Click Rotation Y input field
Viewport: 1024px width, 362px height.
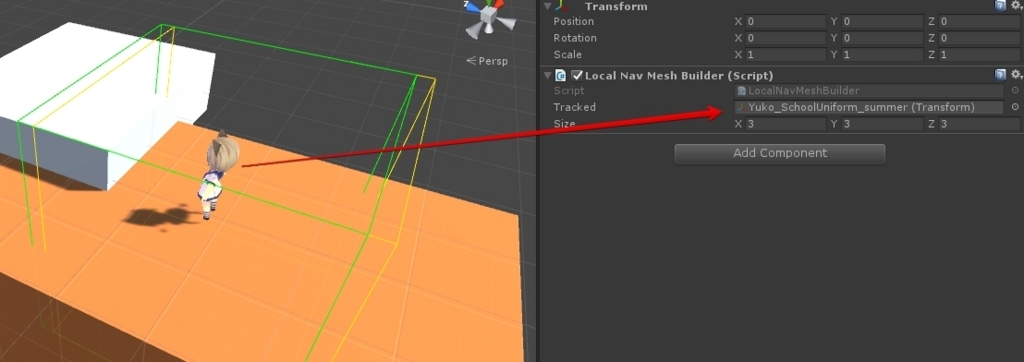(882, 38)
